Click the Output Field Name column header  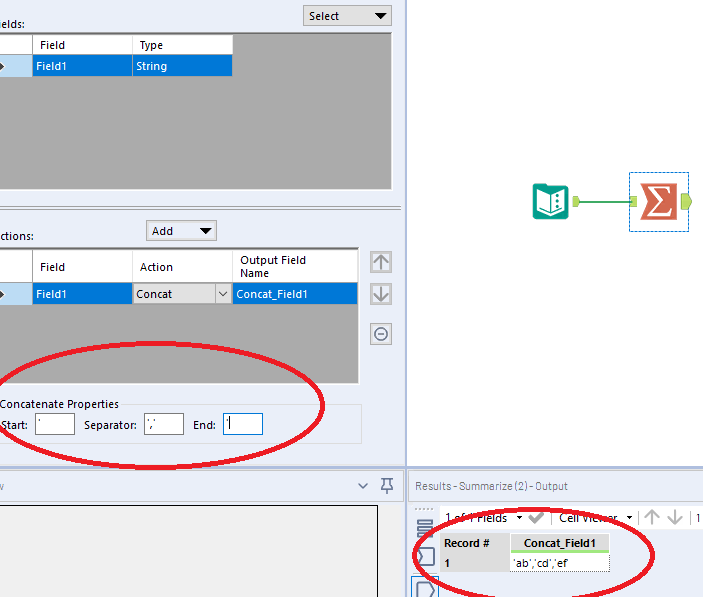[295, 267]
